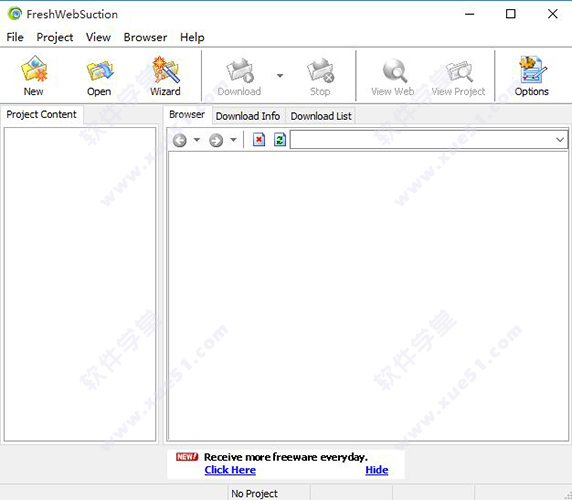The height and width of the screenshot is (500, 572).
Task: Switch to the Download Info tab
Action: point(248,116)
